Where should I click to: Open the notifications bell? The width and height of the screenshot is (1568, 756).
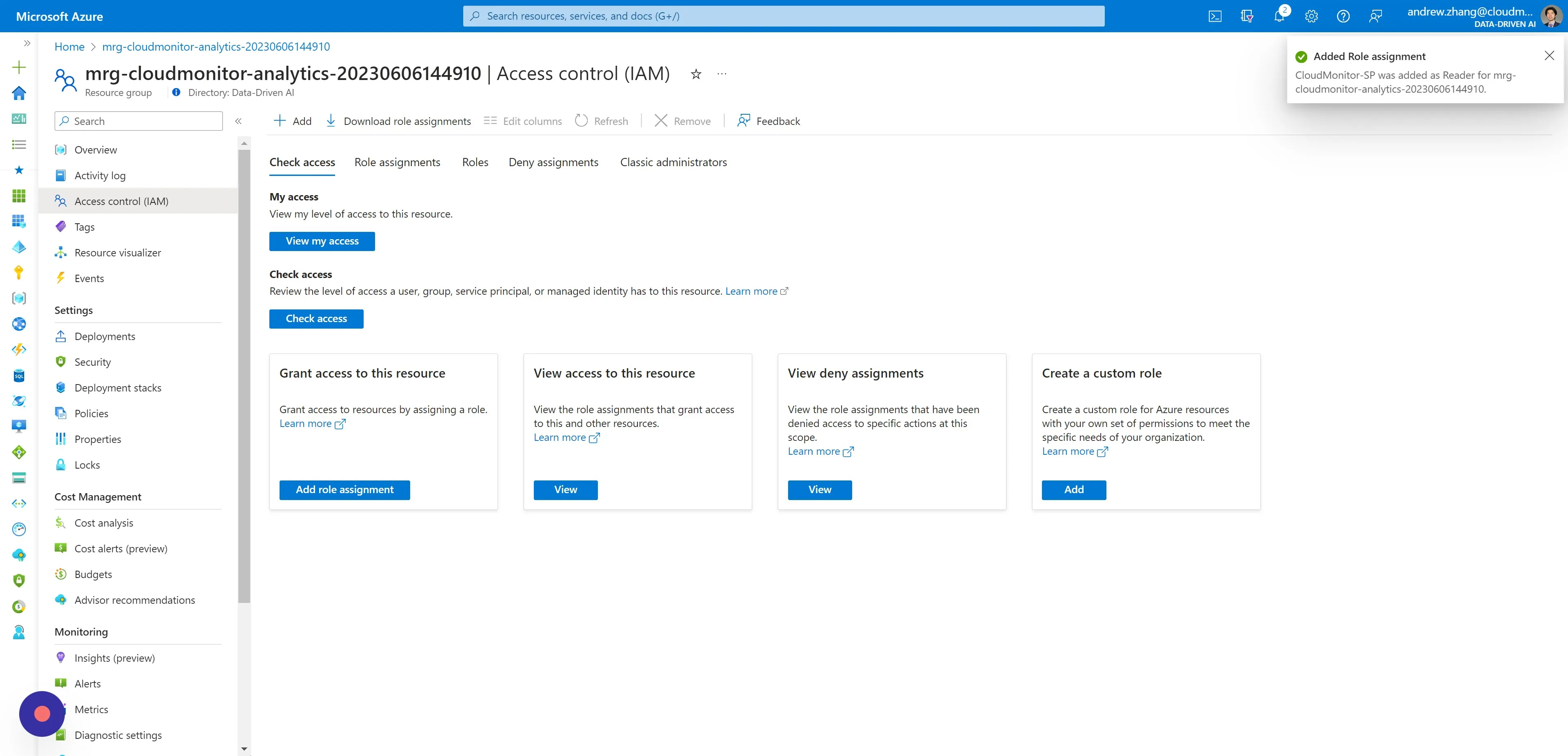coord(1279,16)
